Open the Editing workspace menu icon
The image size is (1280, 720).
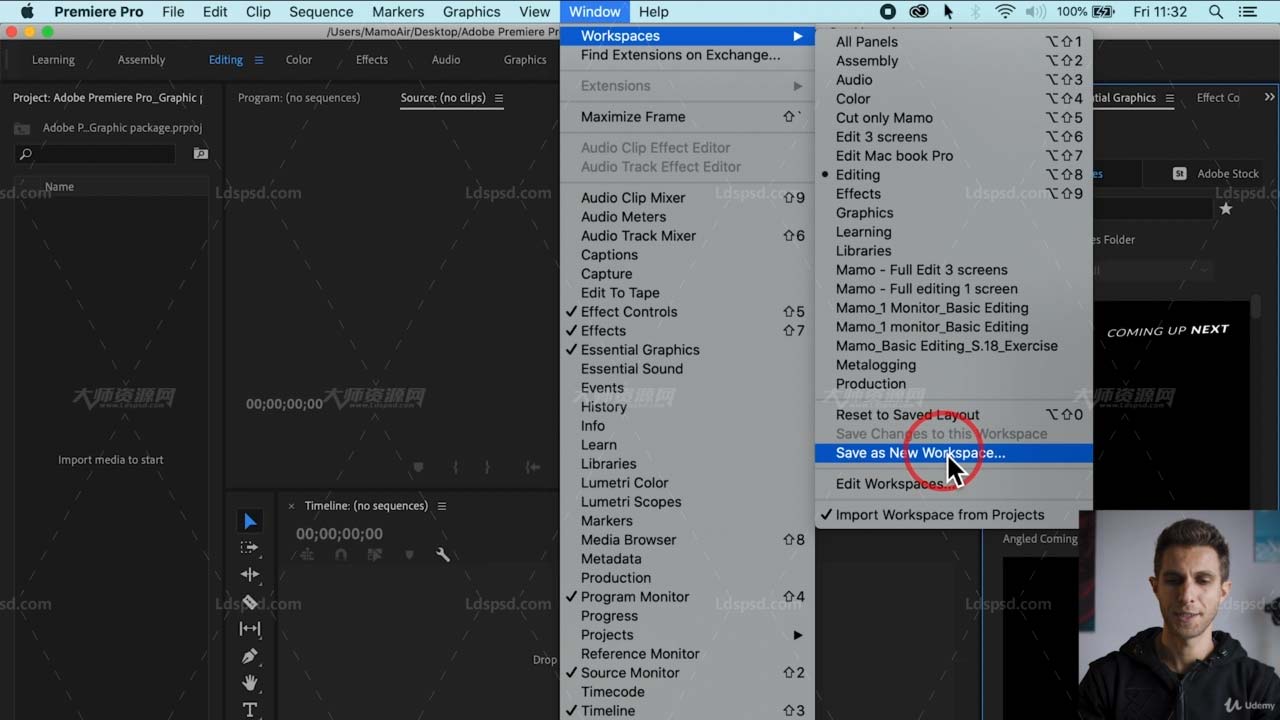[x=259, y=60]
